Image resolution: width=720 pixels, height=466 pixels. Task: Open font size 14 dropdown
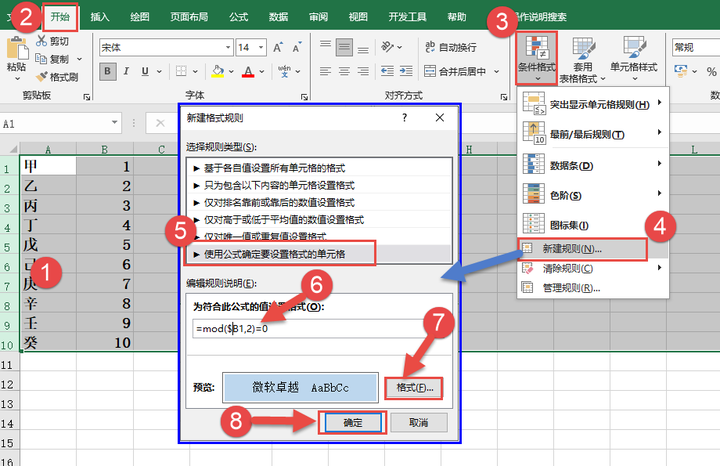[261, 47]
